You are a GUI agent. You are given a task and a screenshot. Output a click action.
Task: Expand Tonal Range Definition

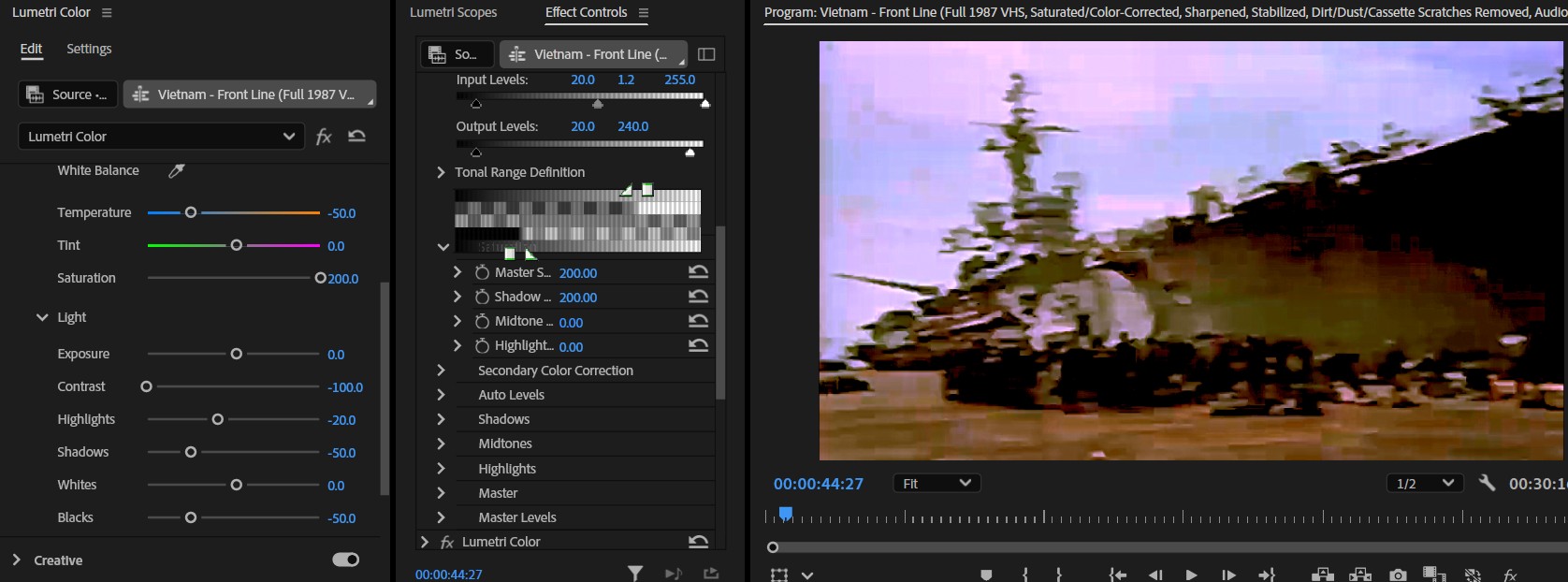click(441, 172)
